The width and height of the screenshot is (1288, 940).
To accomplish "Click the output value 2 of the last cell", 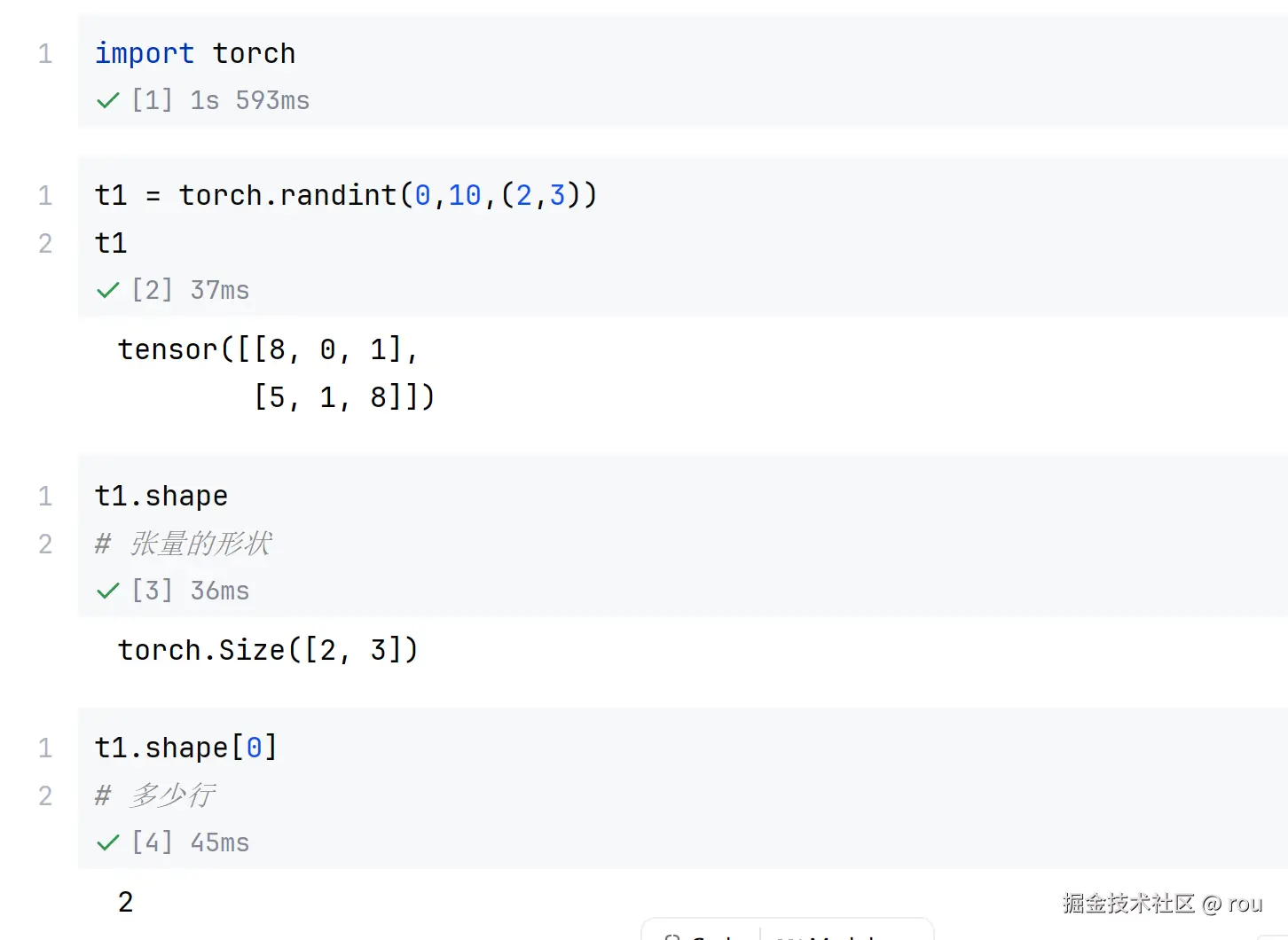I will pyautogui.click(x=126, y=902).
